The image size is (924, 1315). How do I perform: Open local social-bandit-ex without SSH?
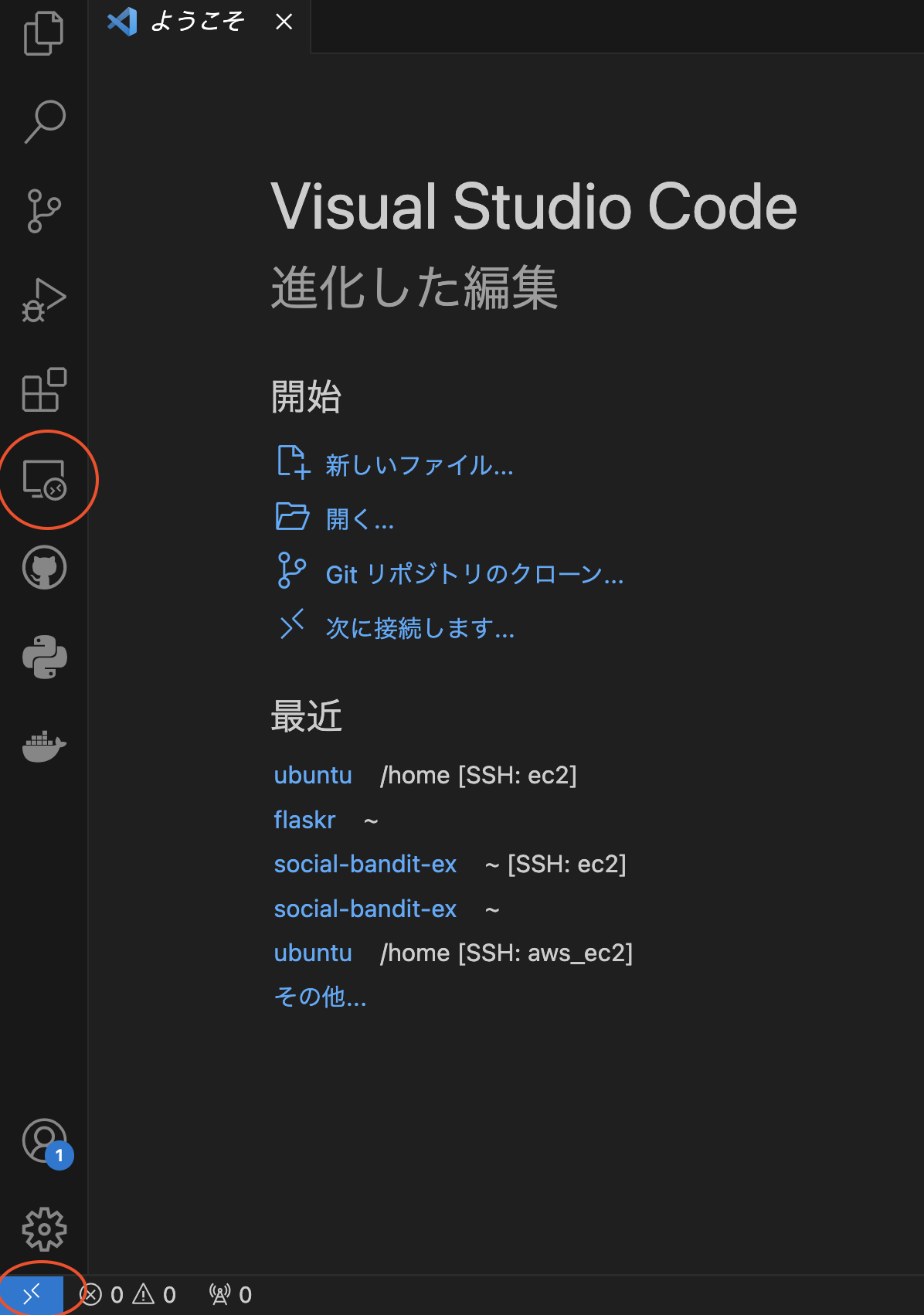365,909
